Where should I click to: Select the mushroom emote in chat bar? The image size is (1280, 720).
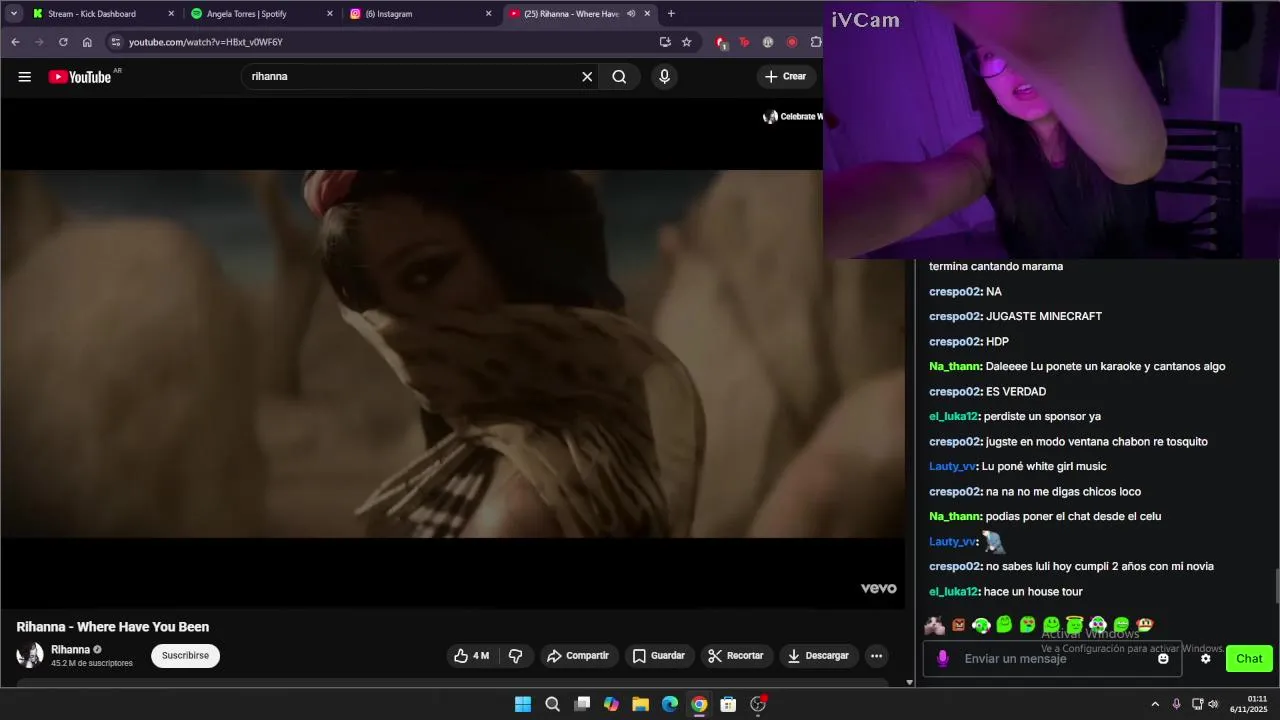pyautogui.click(x=1145, y=625)
